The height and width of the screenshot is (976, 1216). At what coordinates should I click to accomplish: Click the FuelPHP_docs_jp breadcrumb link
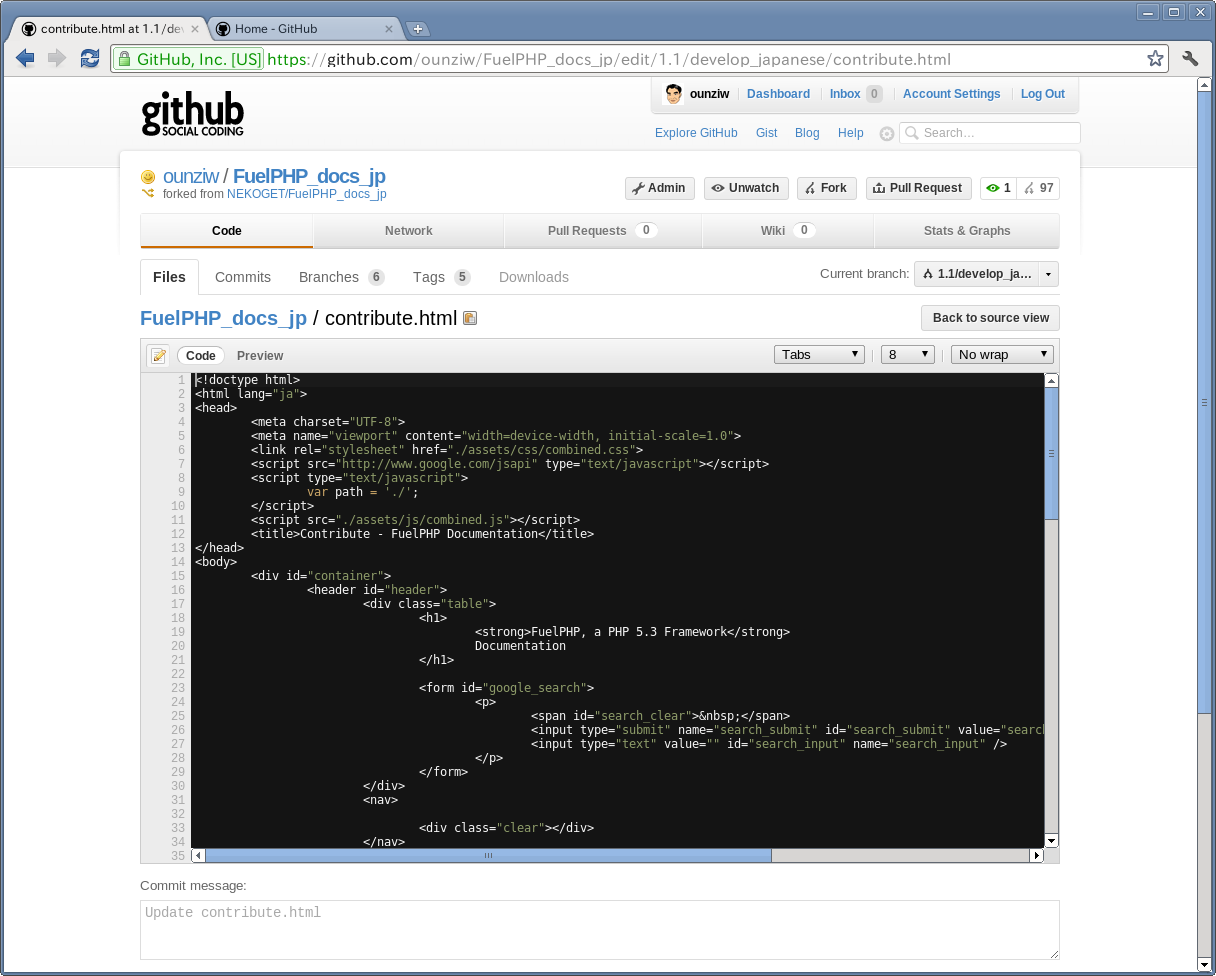pos(223,318)
